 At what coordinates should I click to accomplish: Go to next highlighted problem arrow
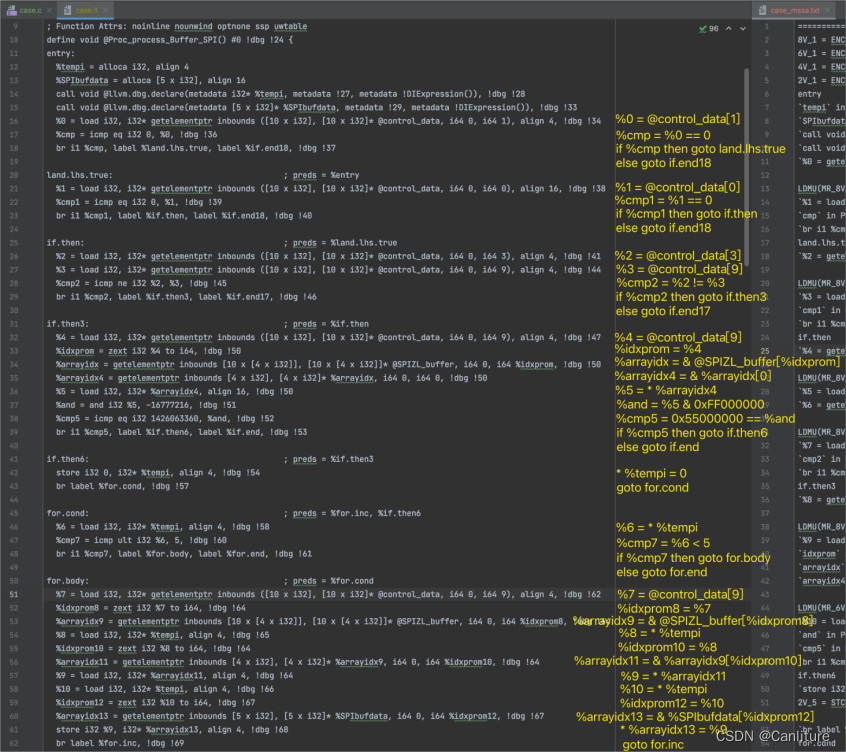tap(743, 29)
